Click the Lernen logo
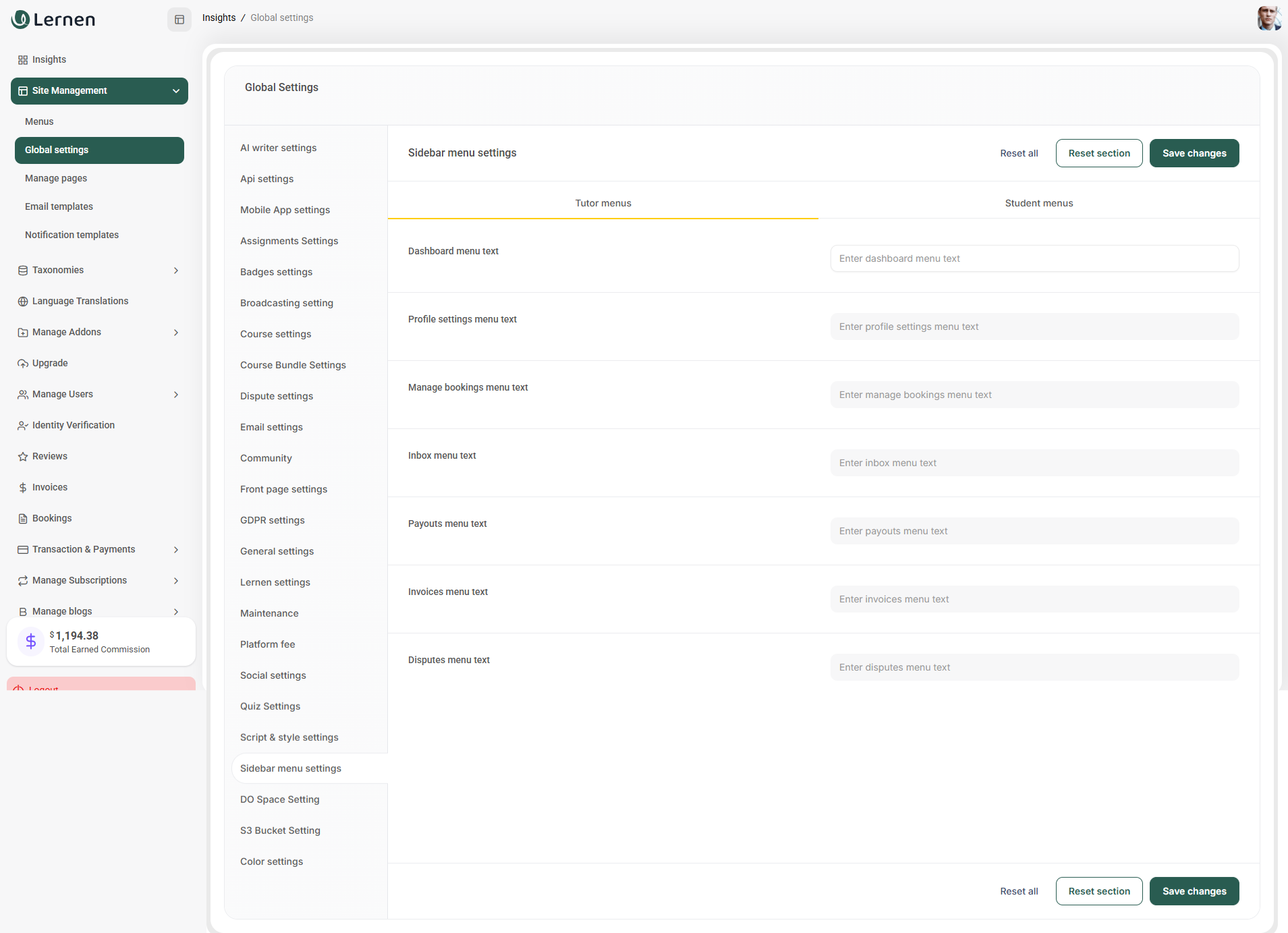The width and height of the screenshot is (1288, 933). pos(54,20)
